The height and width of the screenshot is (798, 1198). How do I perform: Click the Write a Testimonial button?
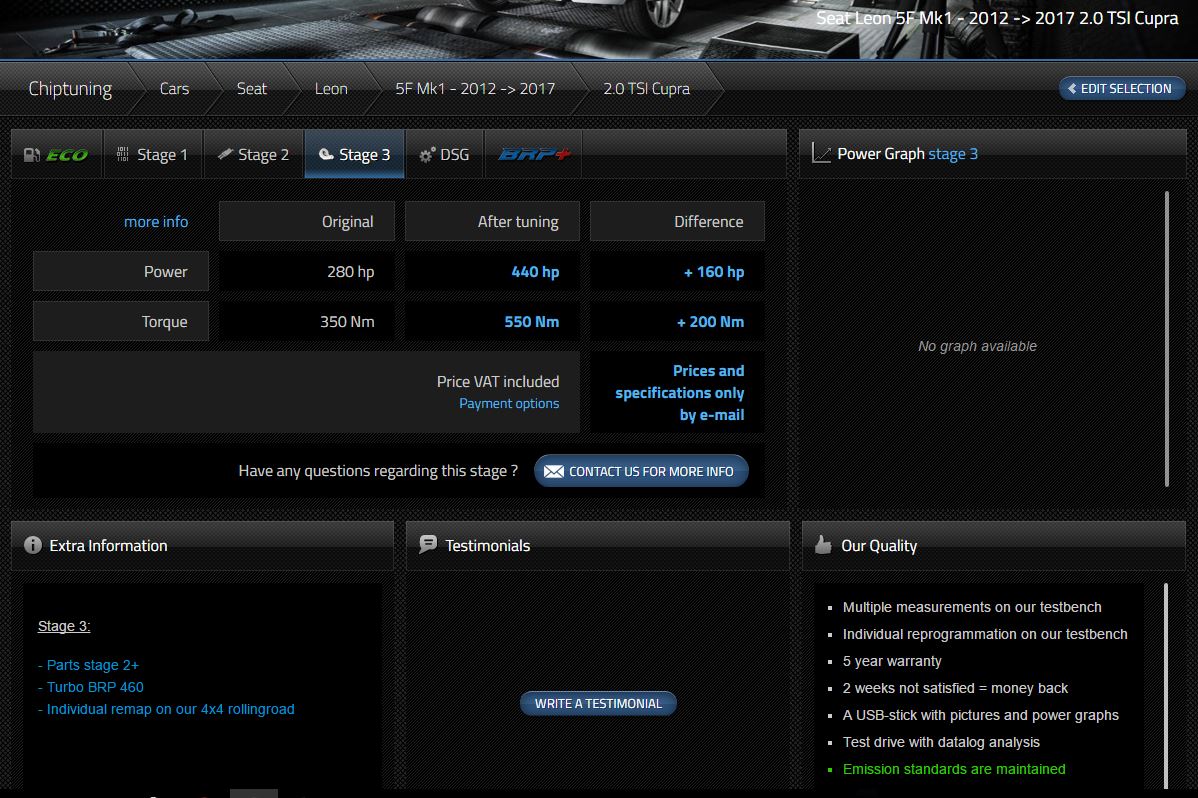(598, 703)
